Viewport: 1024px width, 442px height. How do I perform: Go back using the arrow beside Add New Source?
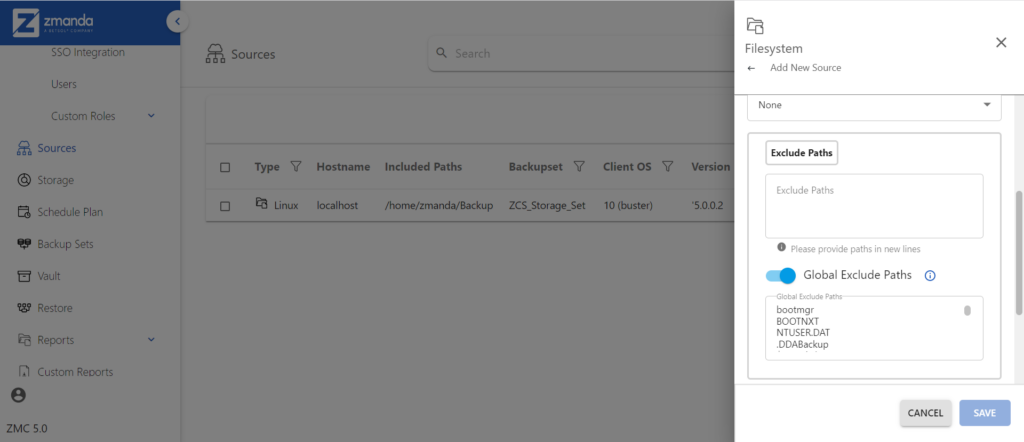[752, 68]
